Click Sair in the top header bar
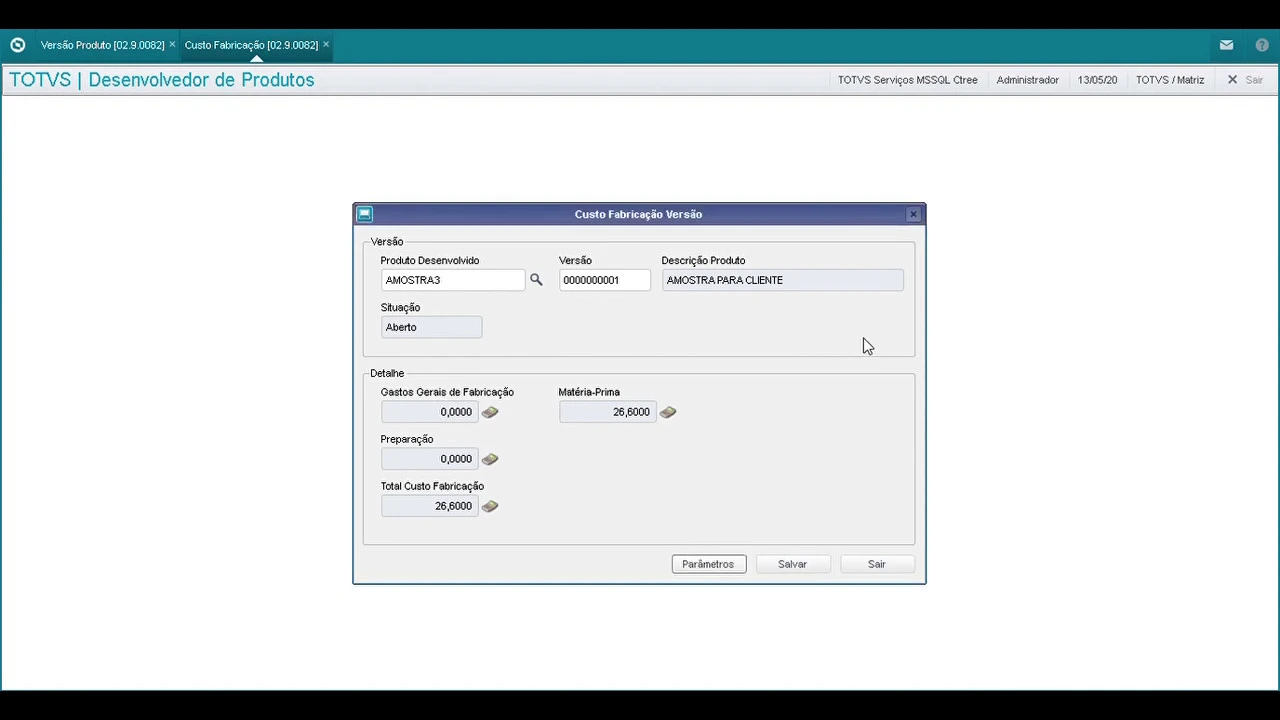This screenshot has height=720, width=1280. point(1245,80)
